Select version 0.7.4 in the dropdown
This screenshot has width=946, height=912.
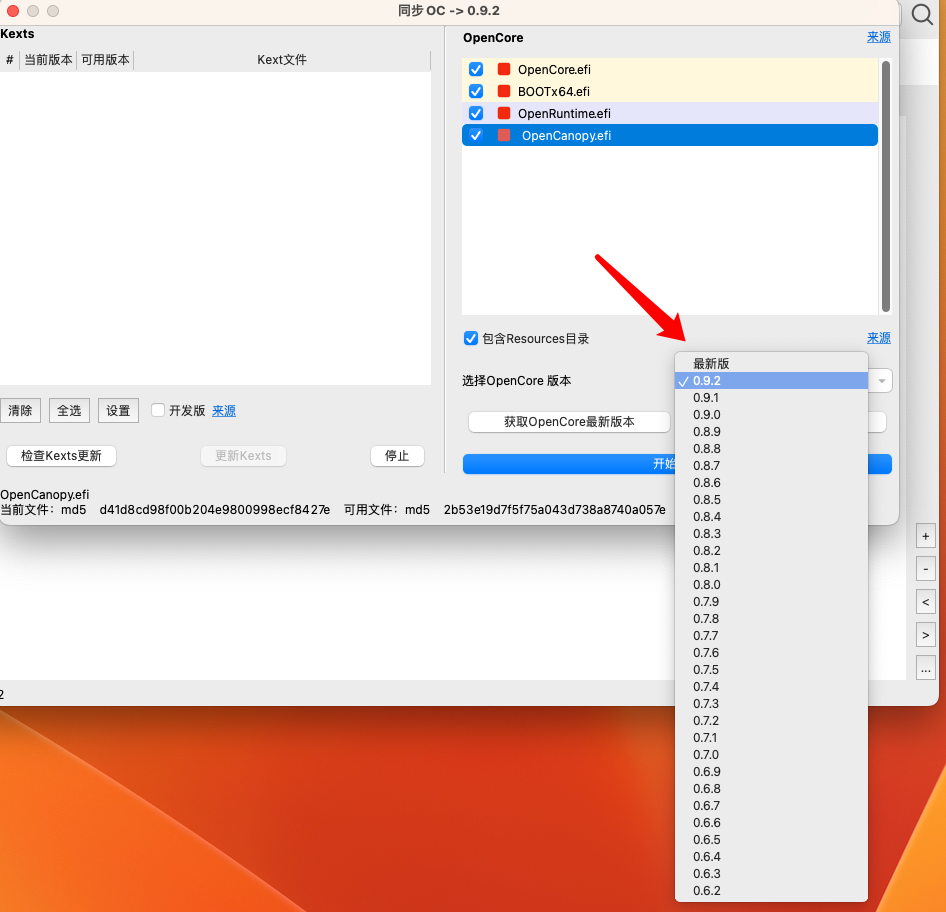[x=771, y=686]
